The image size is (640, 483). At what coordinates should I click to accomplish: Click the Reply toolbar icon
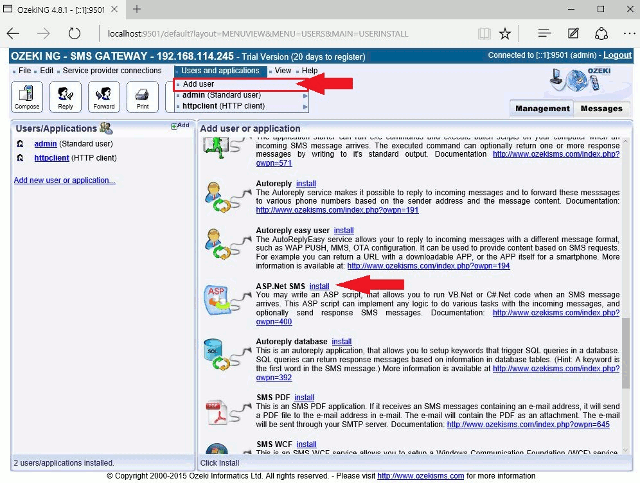point(65,97)
